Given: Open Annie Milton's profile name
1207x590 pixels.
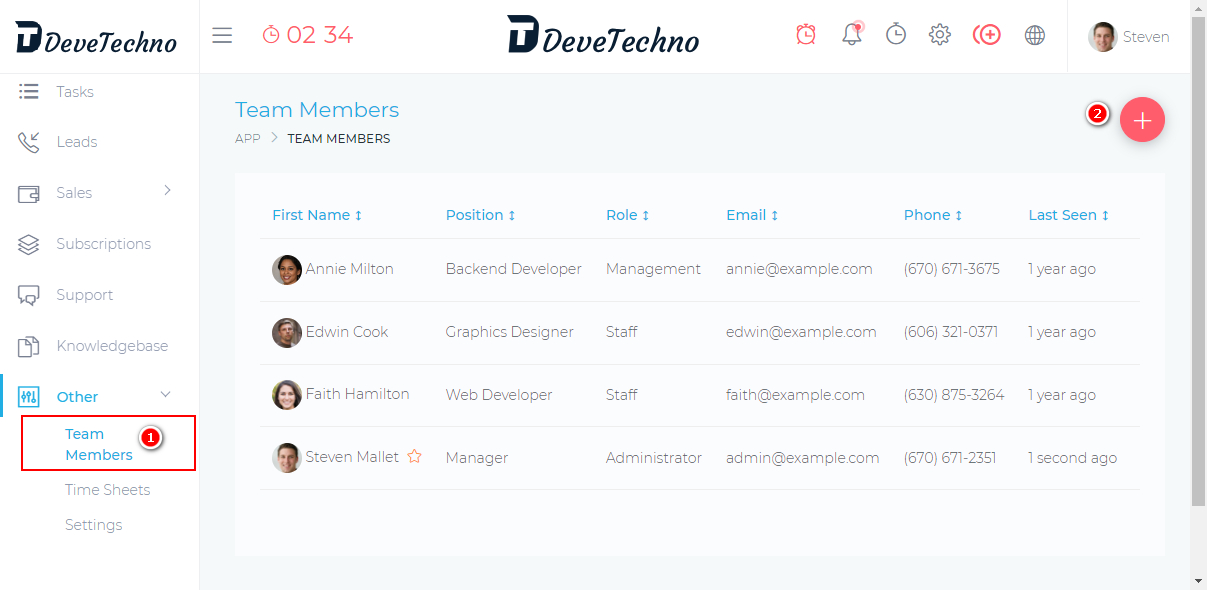Looking at the screenshot, I should pos(350,269).
